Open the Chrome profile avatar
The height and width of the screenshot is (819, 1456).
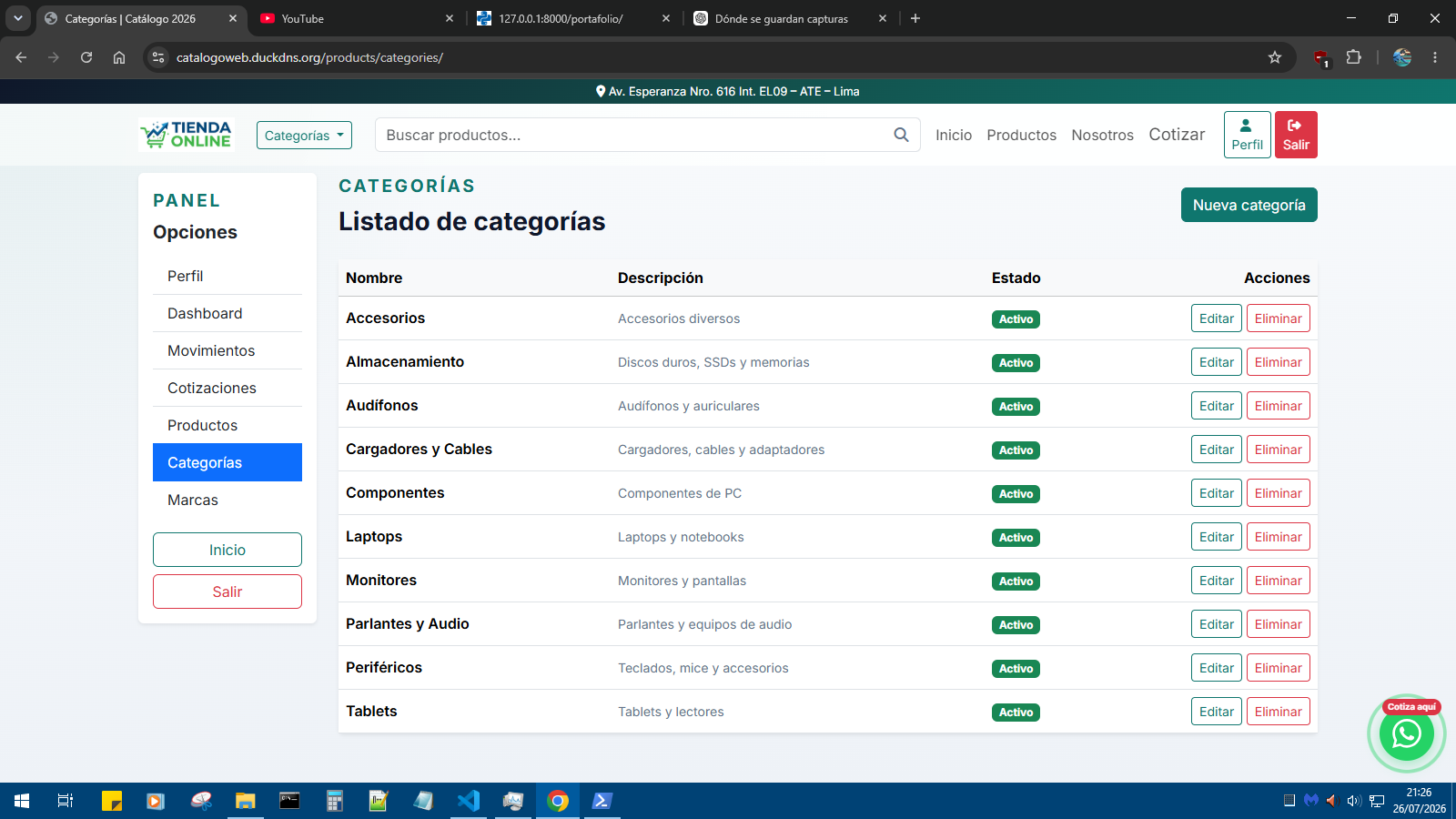click(x=1402, y=57)
